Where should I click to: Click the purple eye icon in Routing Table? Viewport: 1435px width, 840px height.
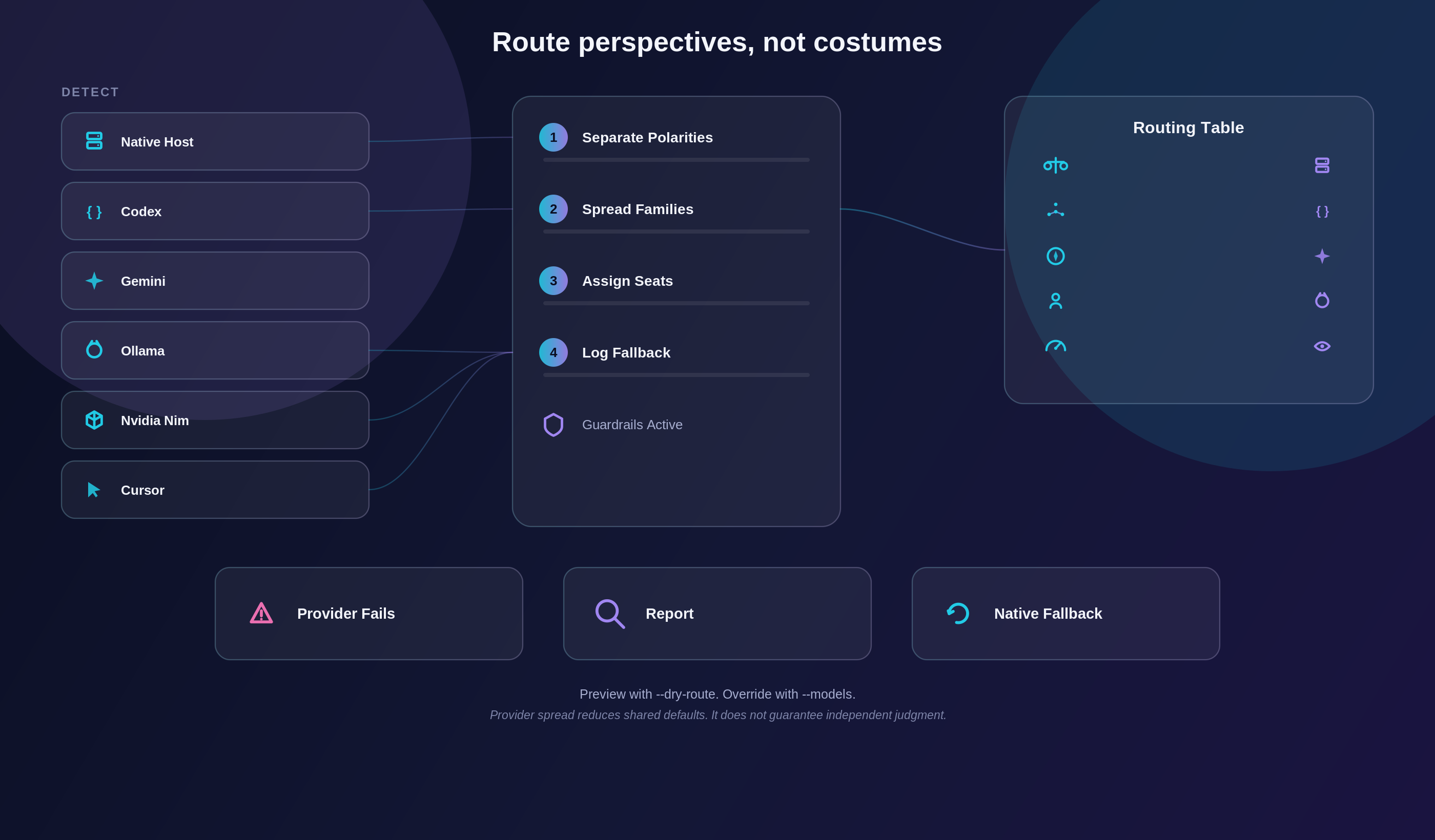coord(1322,346)
